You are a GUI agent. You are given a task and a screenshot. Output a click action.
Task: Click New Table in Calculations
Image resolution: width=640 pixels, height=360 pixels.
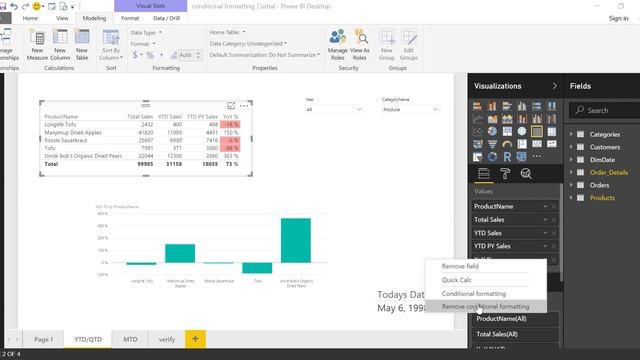(x=82, y=45)
